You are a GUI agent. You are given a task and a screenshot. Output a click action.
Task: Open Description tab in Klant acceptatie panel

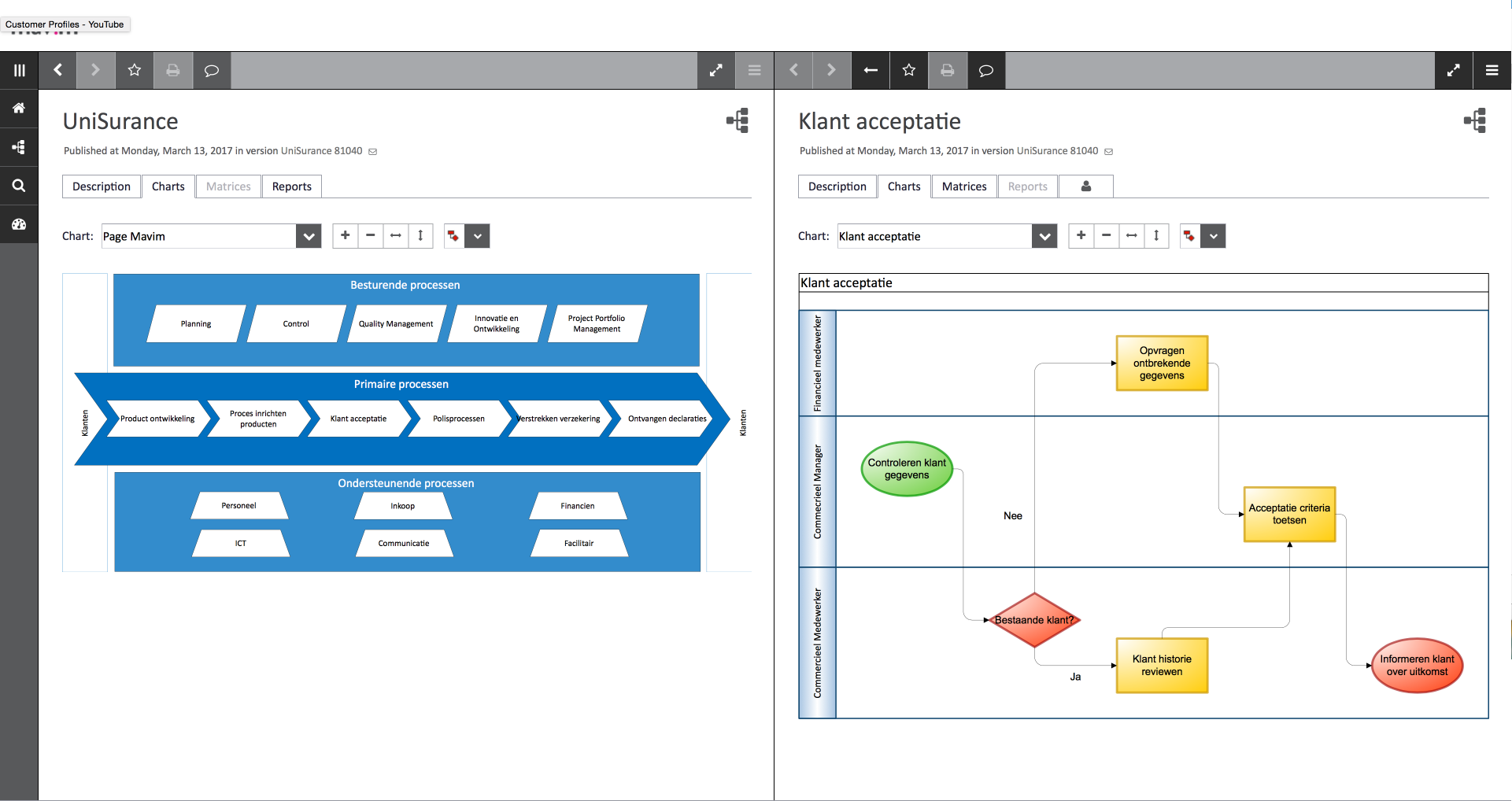coord(837,186)
